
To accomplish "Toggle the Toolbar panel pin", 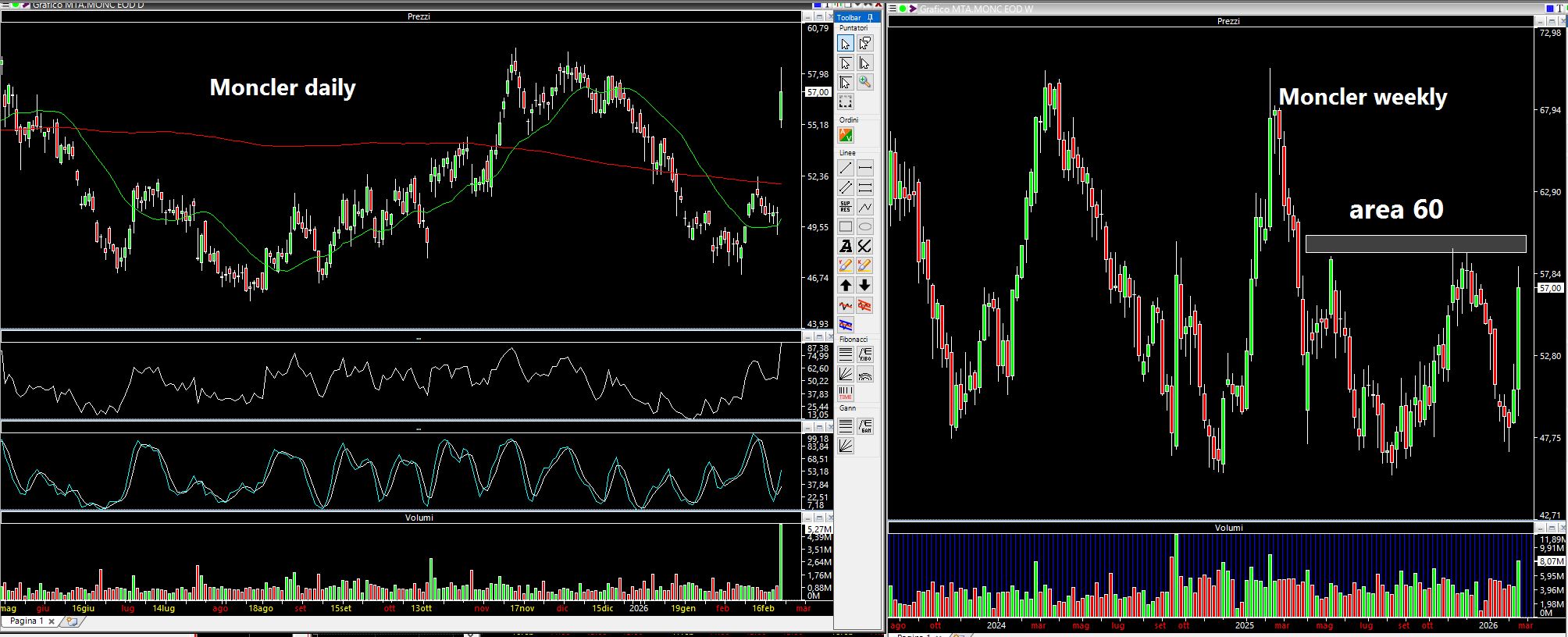I will (870, 17).
